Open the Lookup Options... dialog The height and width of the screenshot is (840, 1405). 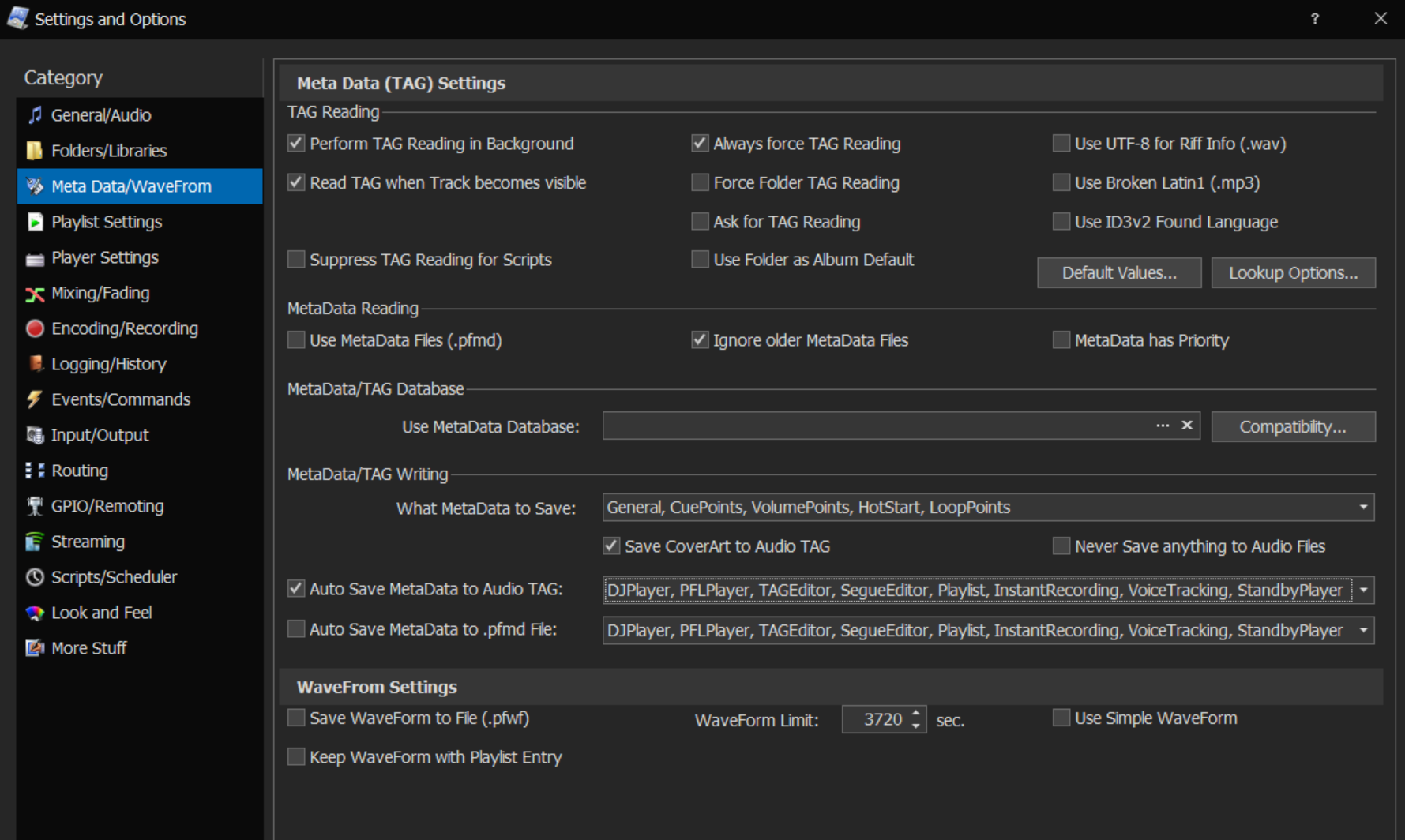click(1293, 273)
